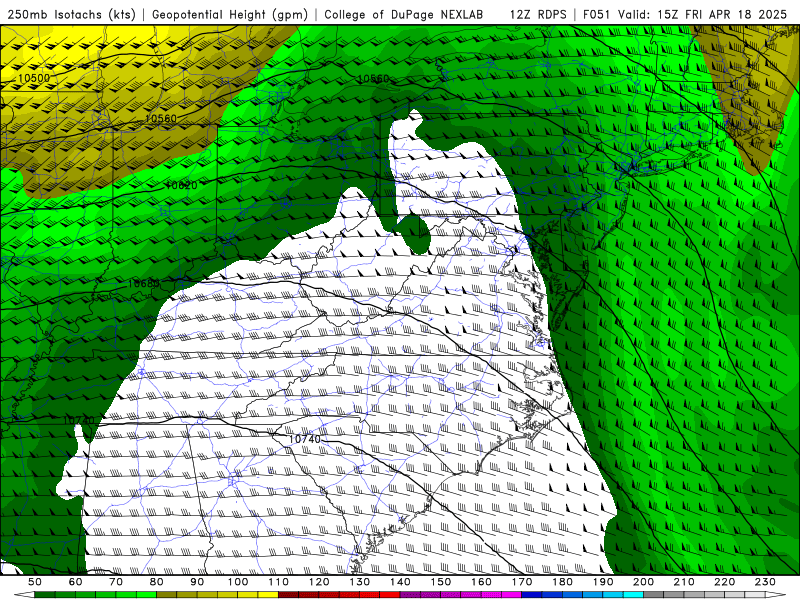This screenshot has height=600, width=800.
Task: Click the 10560 contour label in dark green region
Action: point(373,79)
